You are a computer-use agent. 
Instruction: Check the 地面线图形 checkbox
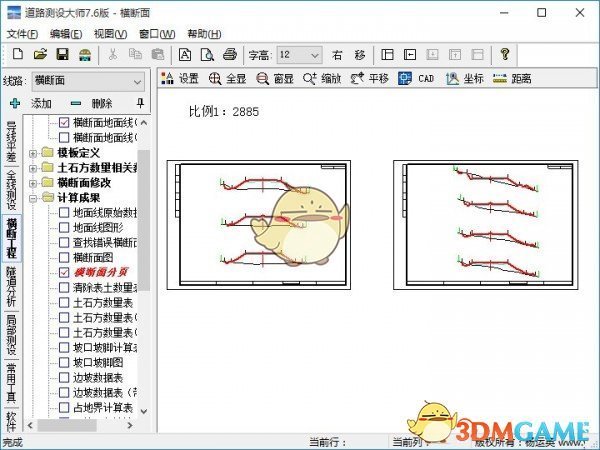(64, 228)
